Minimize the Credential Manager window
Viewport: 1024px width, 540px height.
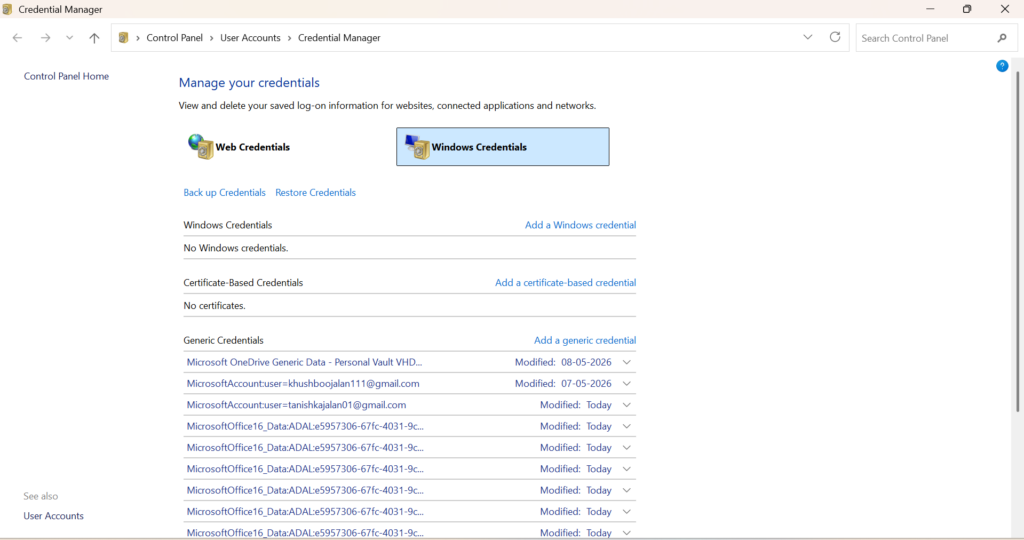click(x=930, y=9)
